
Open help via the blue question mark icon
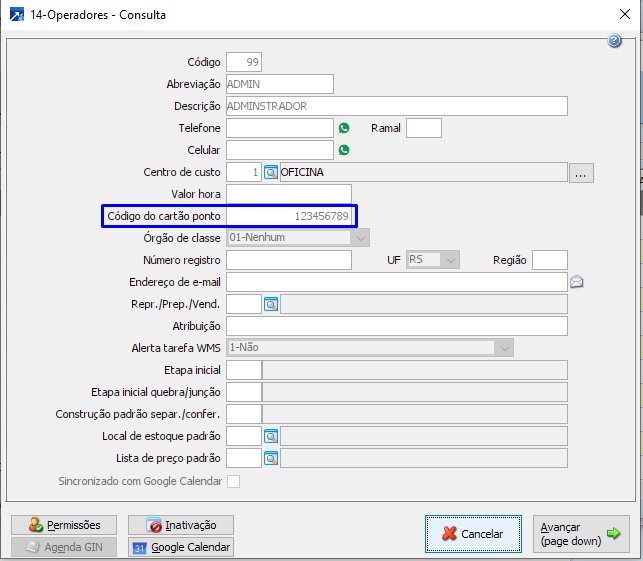[x=614, y=40]
